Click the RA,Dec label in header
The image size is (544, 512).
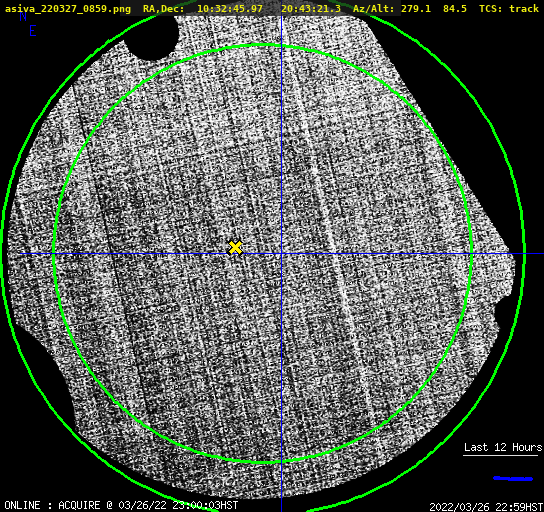164,9
